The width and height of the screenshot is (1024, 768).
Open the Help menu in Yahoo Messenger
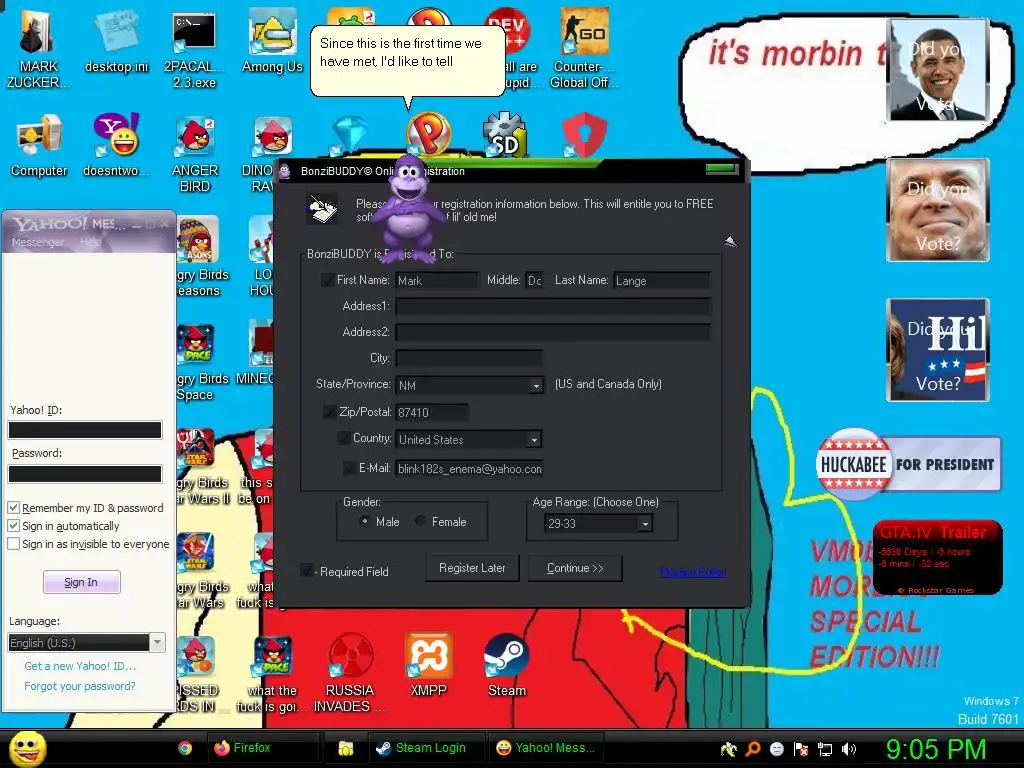click(x=90, y=242)
